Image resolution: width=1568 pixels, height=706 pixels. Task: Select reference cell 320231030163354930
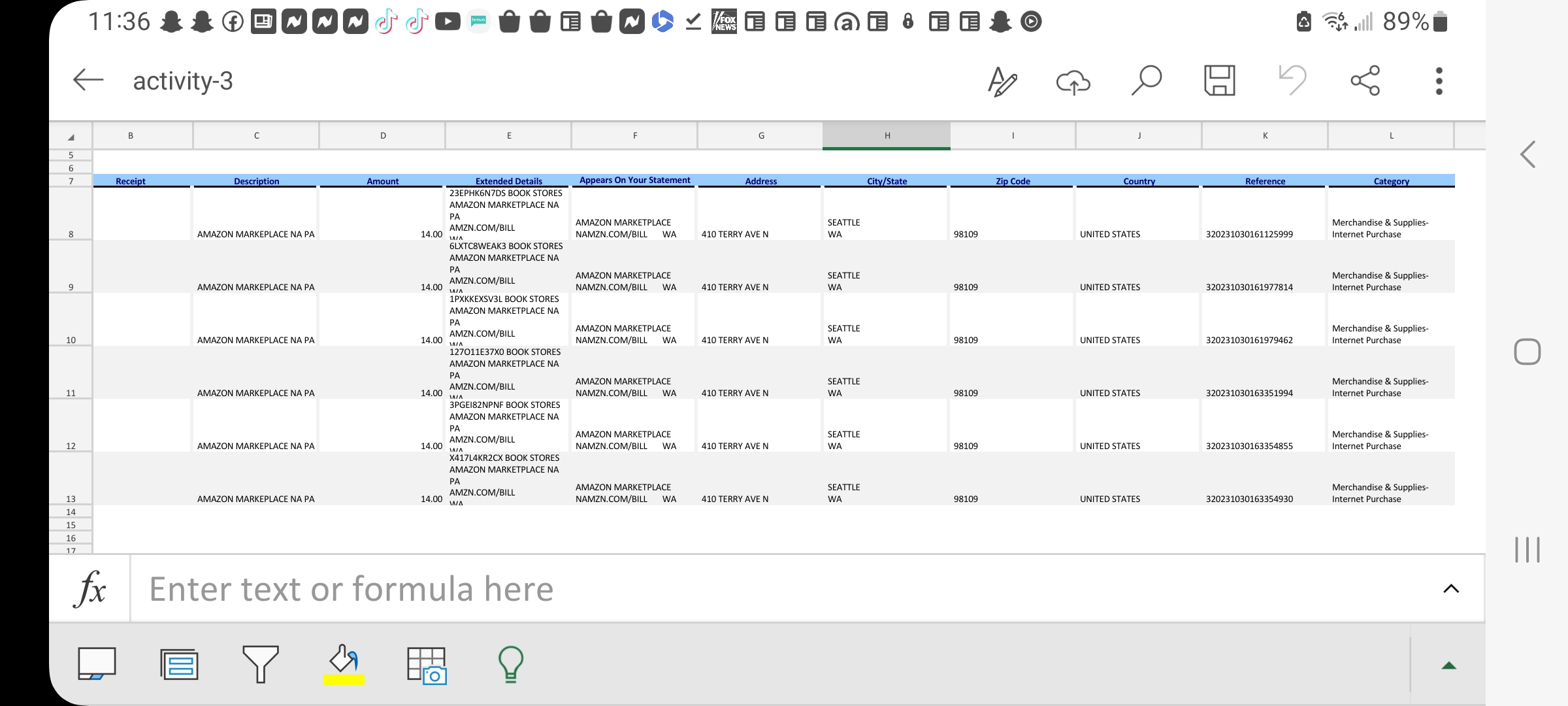coord(1266,479)
